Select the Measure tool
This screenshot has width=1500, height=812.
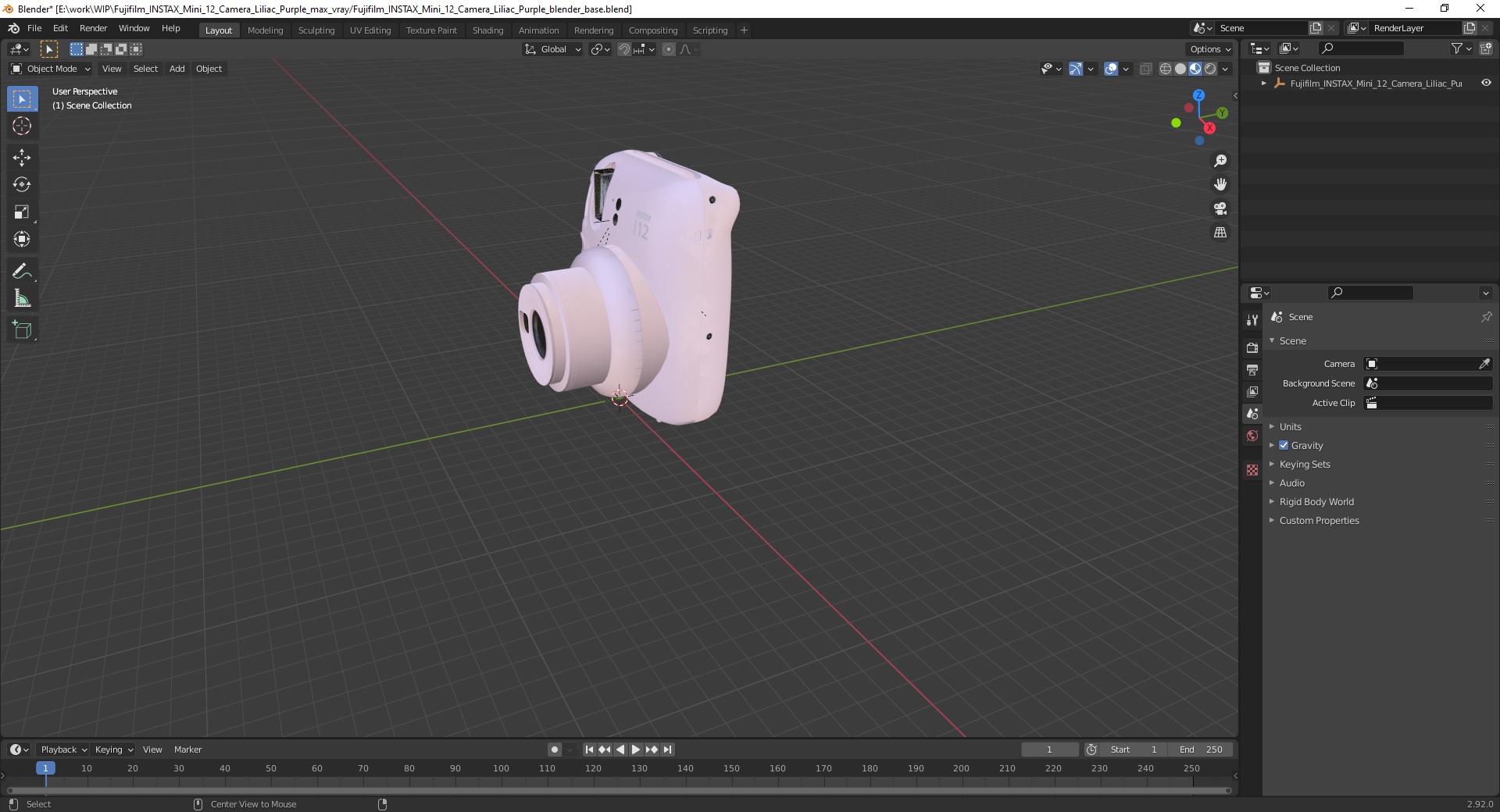[x=22, y=299]
